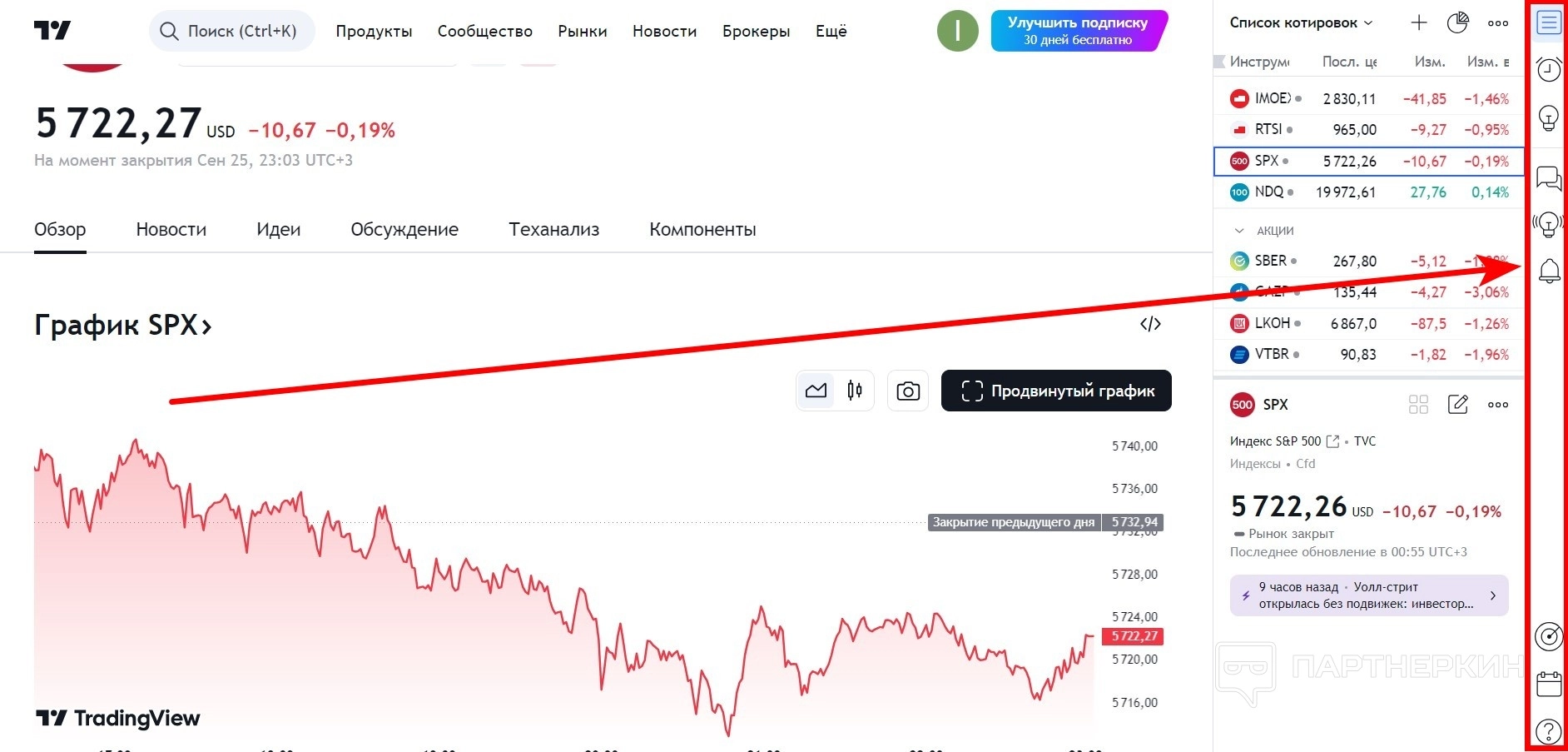Screen dimensions: 1568x752
Task: Select the LKOH row in the watchlist
Action: pos(1369,324)
